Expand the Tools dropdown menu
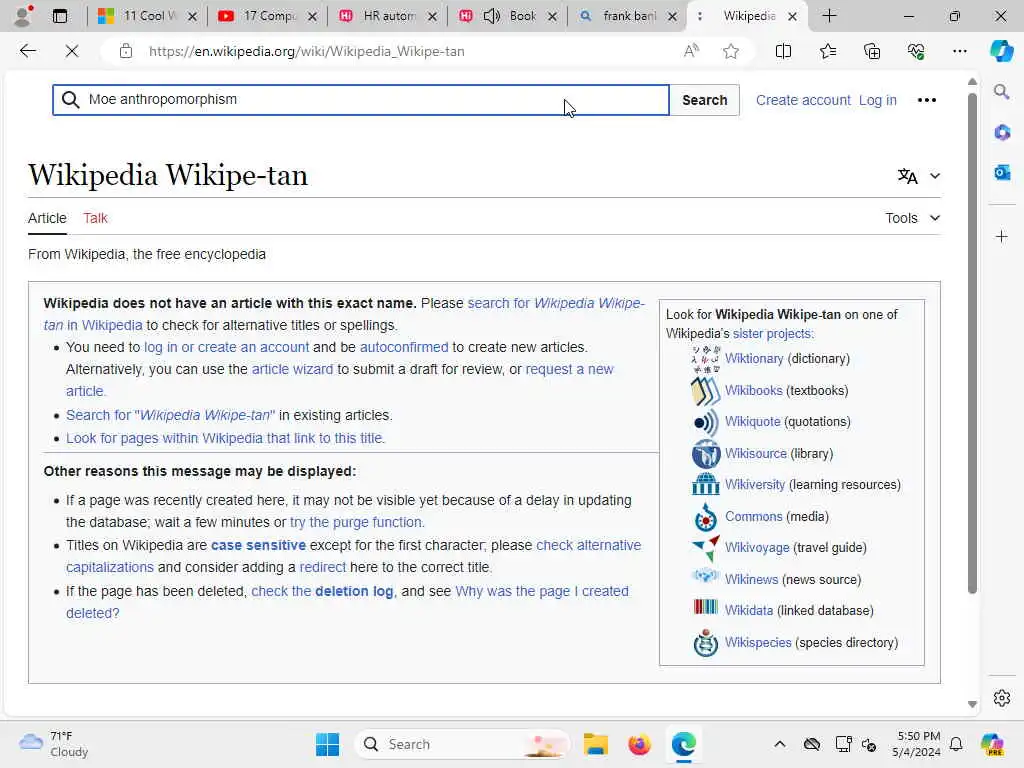1024x768 pixels. pos(912,218)
